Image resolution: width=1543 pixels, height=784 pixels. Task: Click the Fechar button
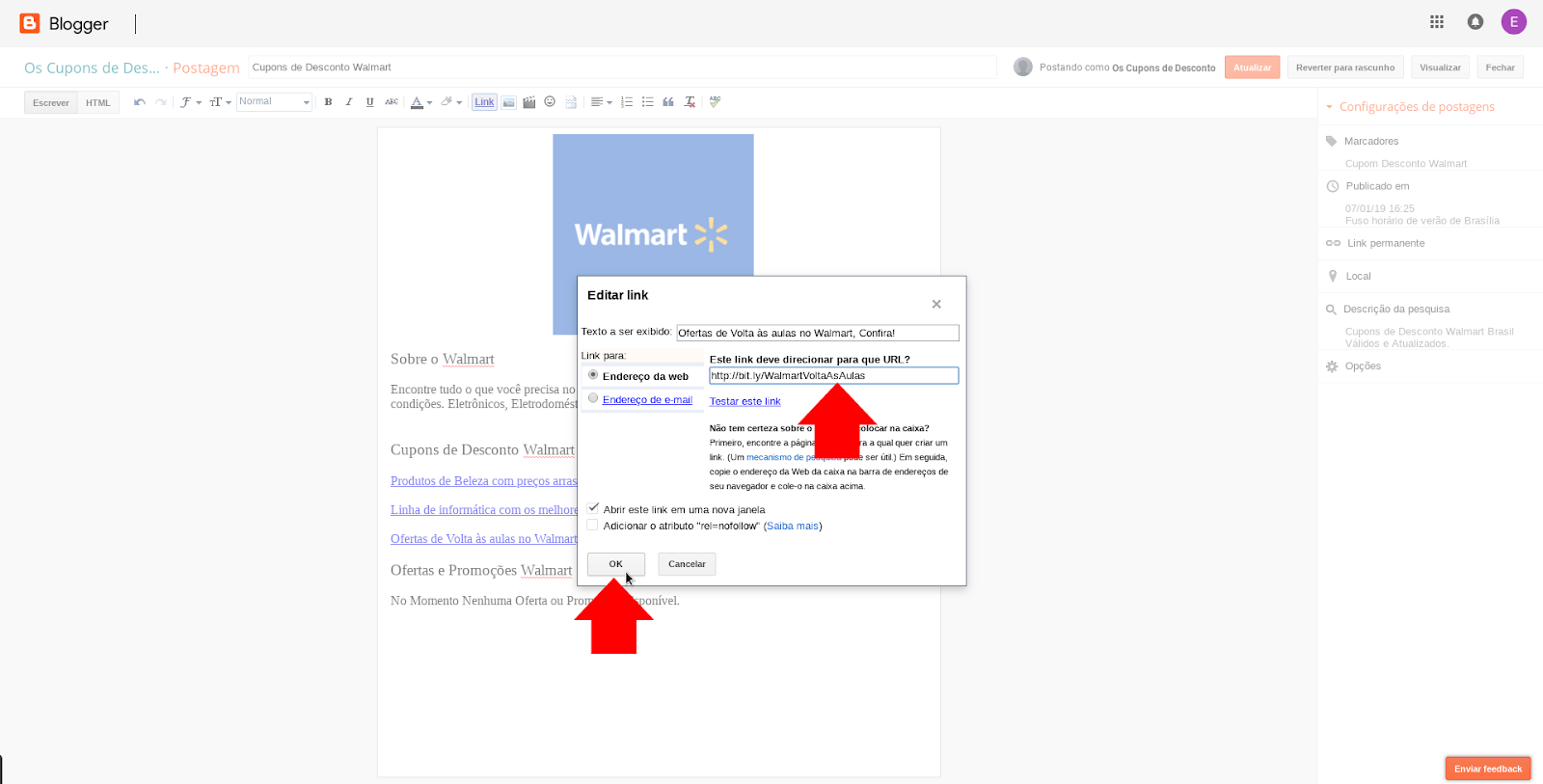tap(1500, 68)
